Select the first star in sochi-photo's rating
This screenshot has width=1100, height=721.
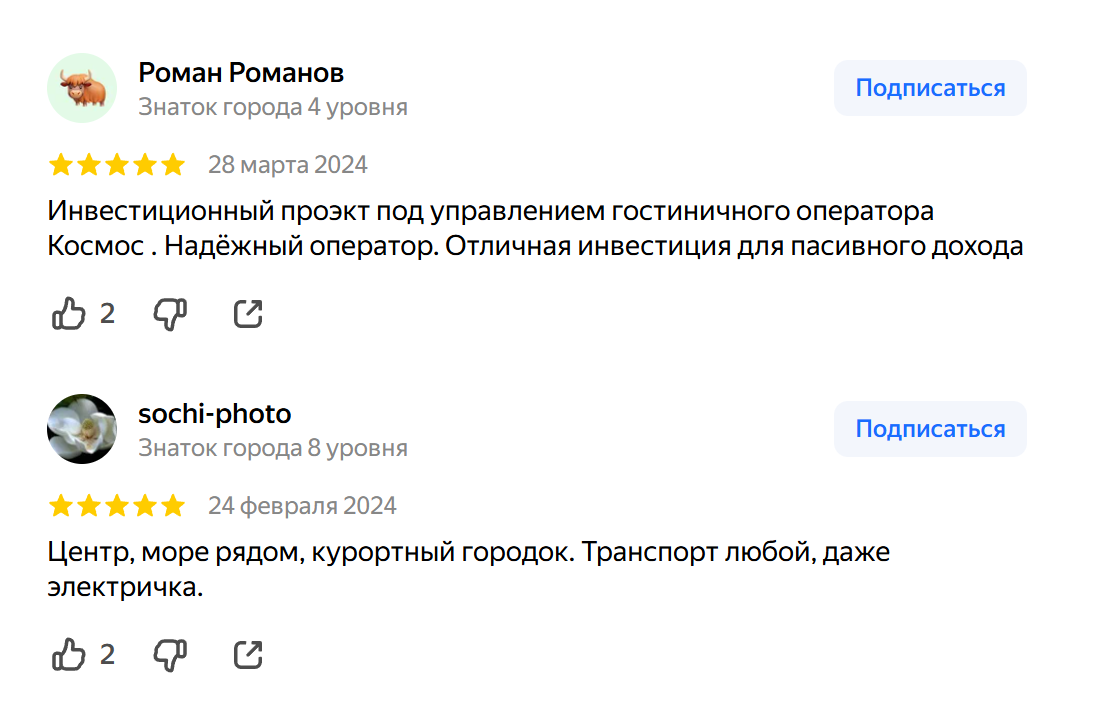click(x=62, y=505)
